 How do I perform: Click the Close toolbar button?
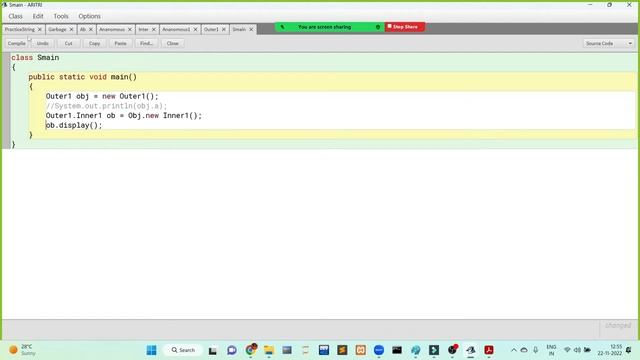click(x=172, y=43)
